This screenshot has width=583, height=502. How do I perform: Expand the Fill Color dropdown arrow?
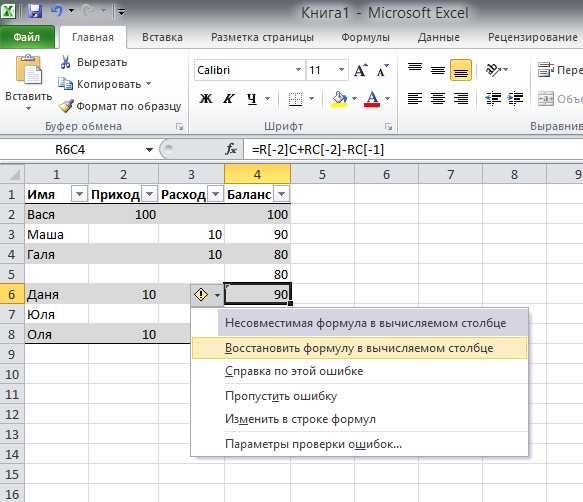click(354, 99)
